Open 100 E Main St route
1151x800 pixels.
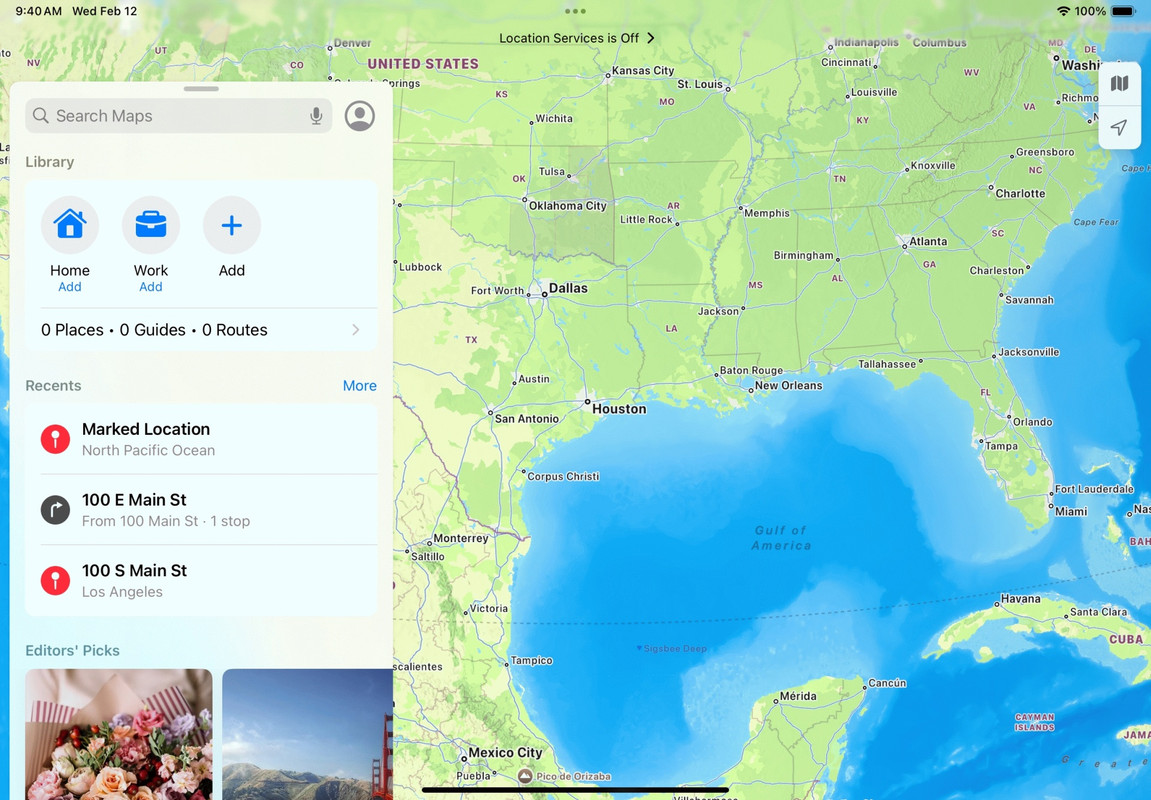[x=201, y=509]
